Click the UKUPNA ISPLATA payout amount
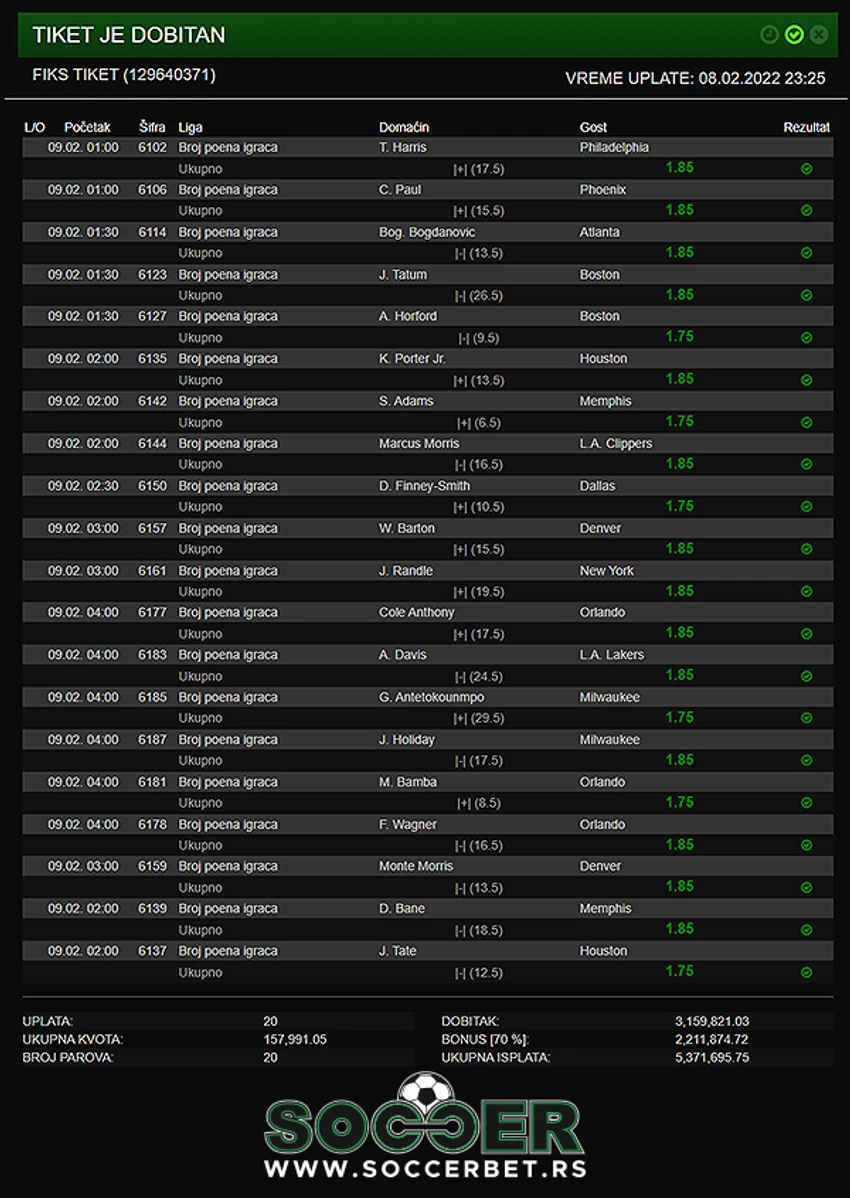The height and width of the screenshot is (1198, 850). point(712,1057)
